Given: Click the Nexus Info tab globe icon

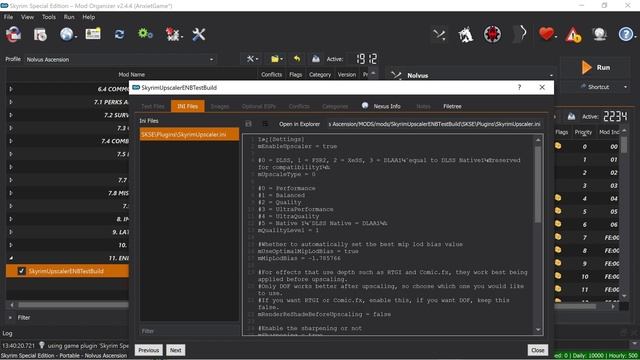Looking at the screenshot, I should click(x=365, y=106).
